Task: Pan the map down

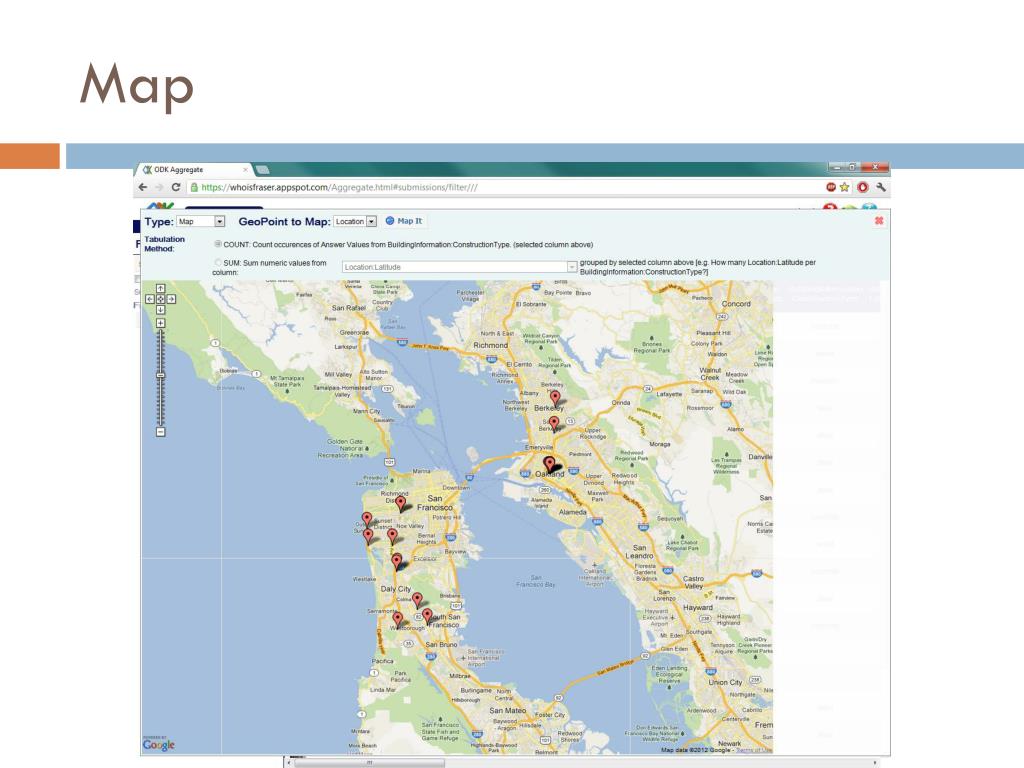Action: point(161,310)
